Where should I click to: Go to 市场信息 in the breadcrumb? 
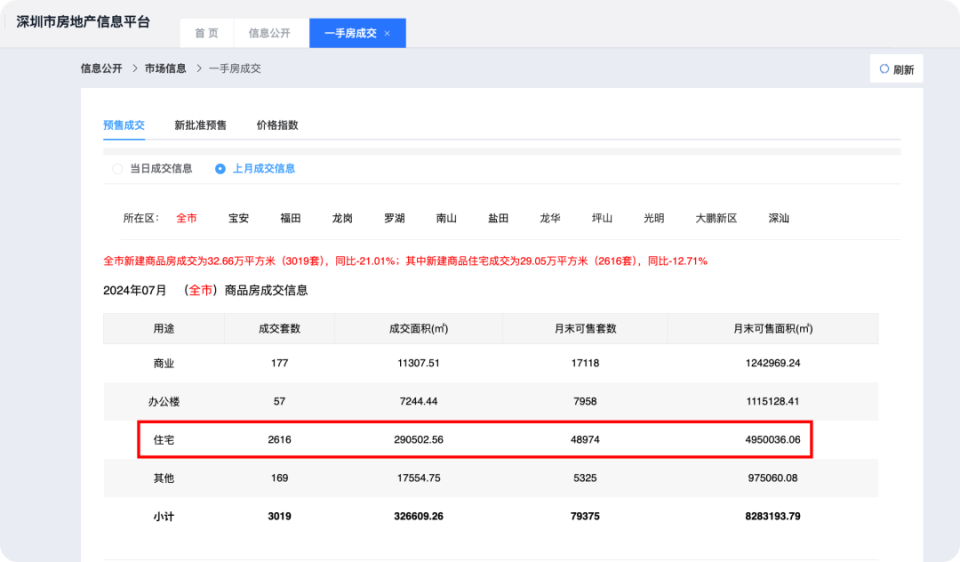pyautogui.click(x=165, y=69)
